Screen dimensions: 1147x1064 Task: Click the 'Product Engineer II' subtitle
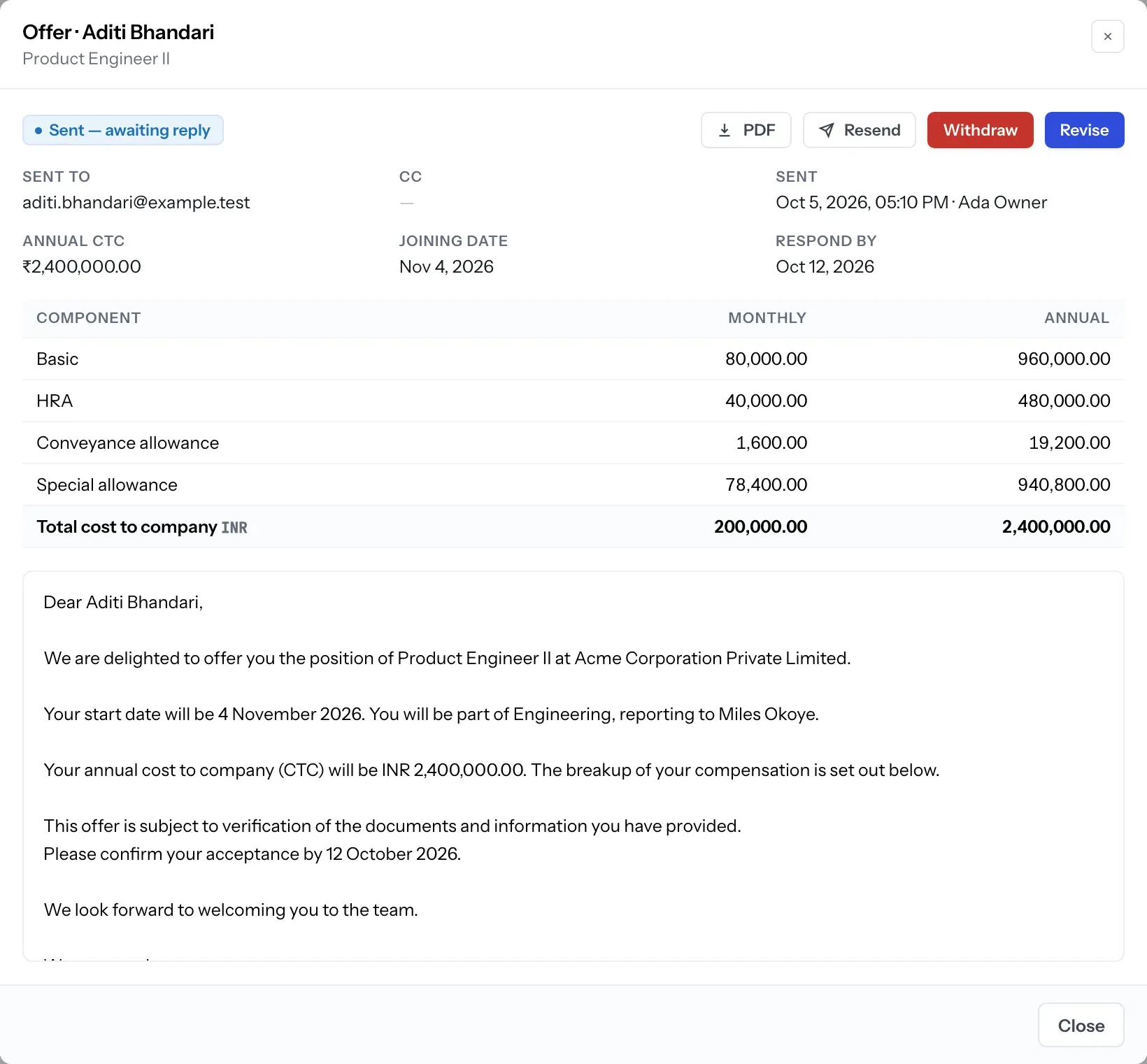pyautogui.click(x=97, y=59)
